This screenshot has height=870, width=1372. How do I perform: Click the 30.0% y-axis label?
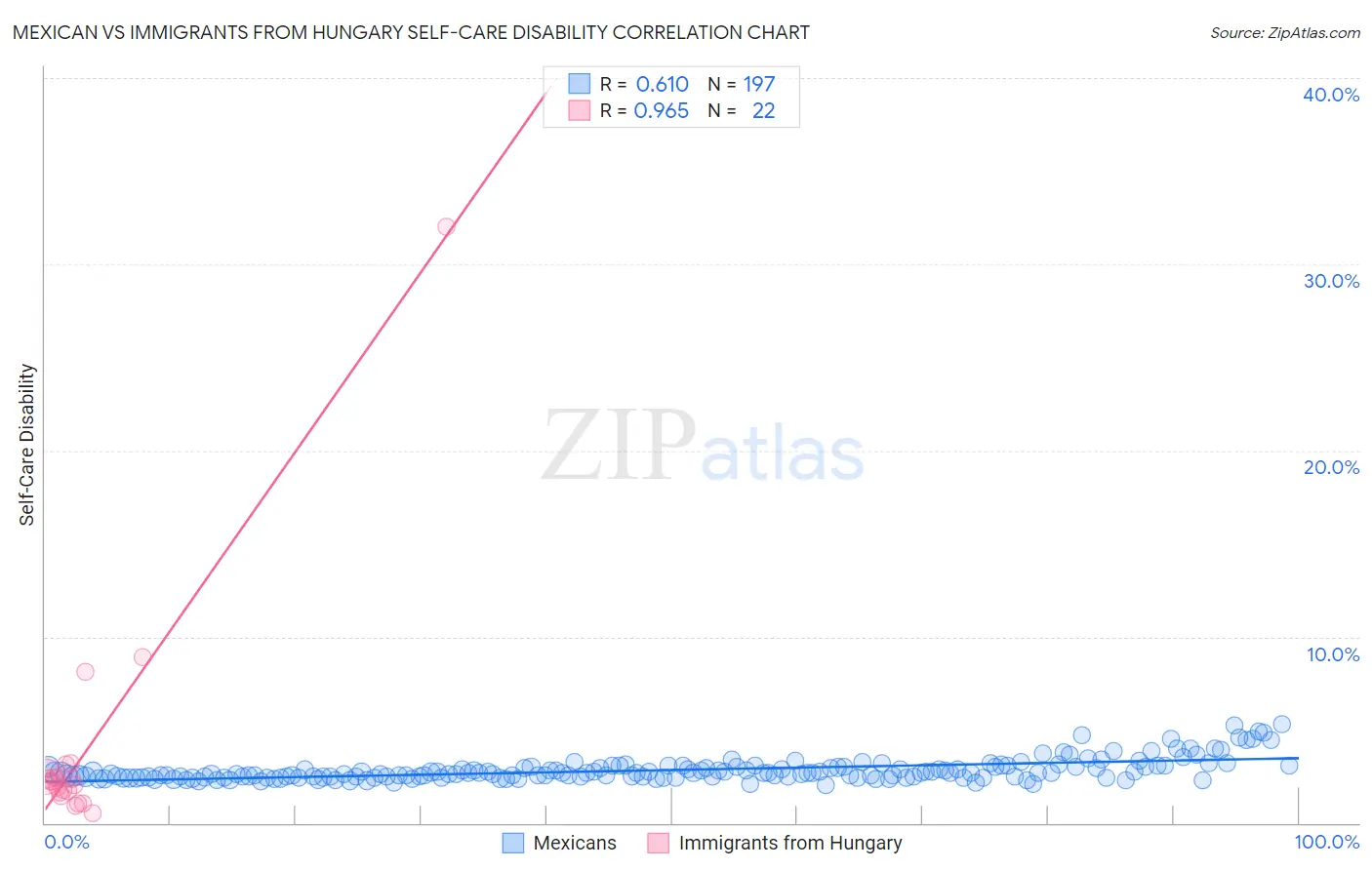1331,281
